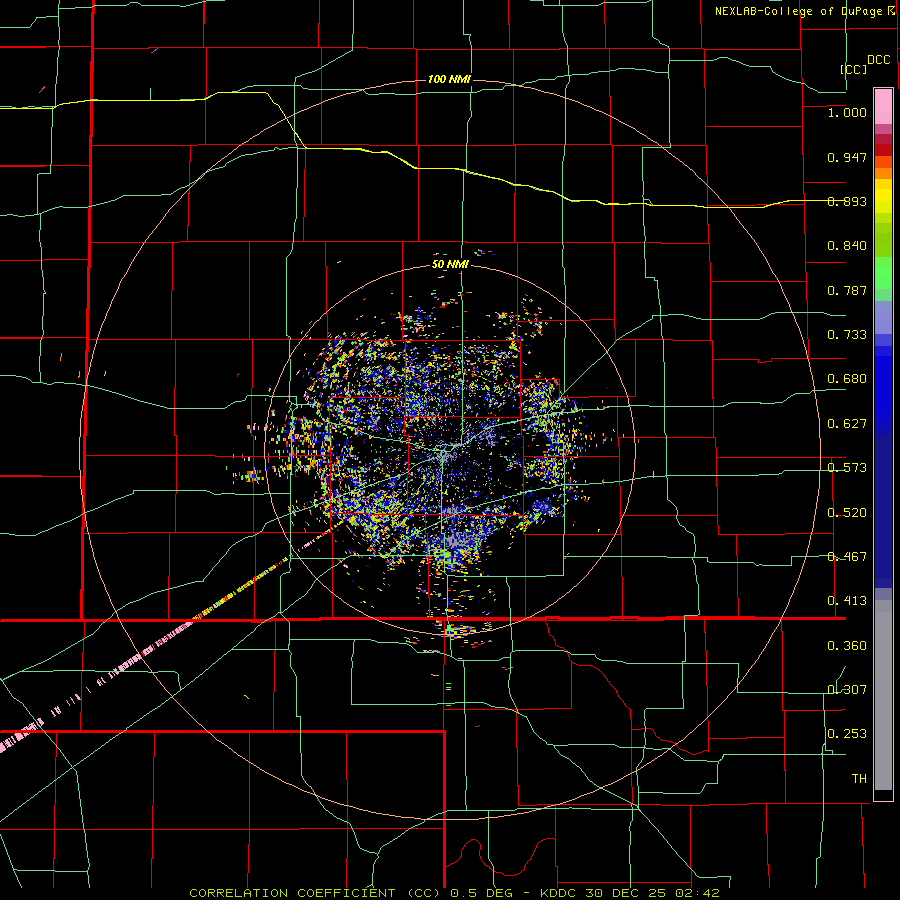Click the "DCC" radar site label

(x=879, y=59)
